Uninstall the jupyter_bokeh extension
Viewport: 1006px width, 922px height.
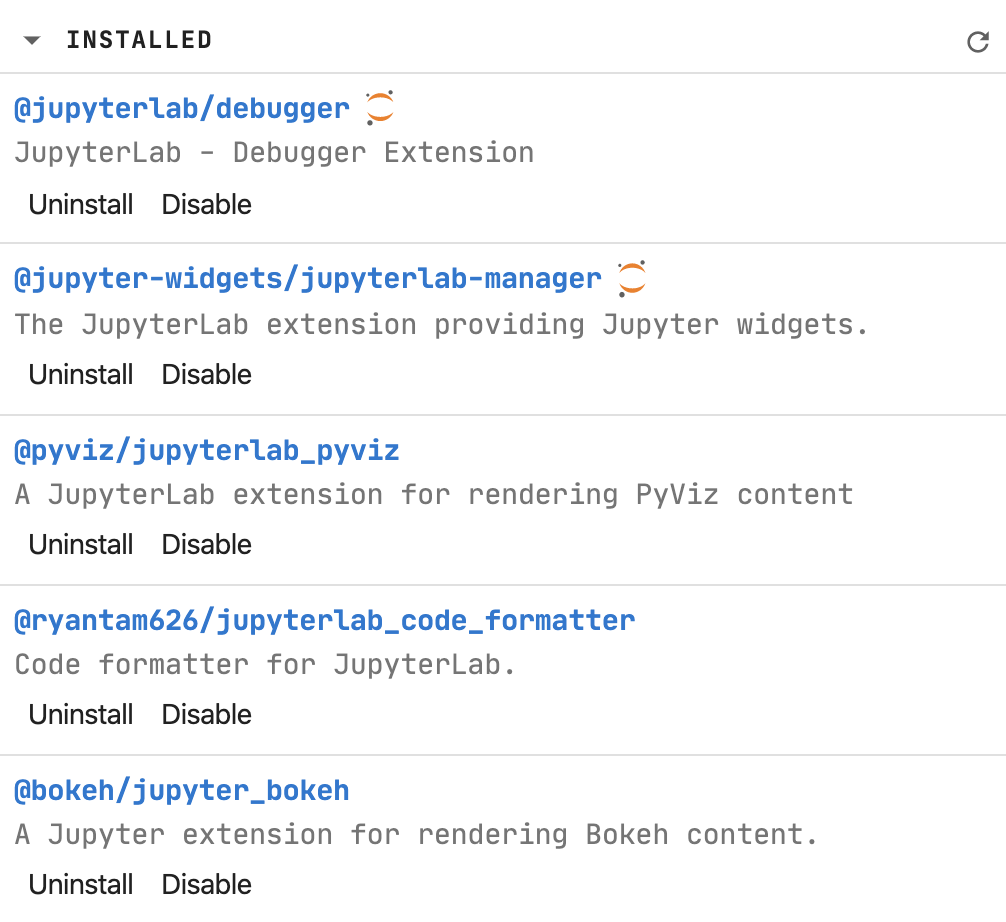point(80,884)
